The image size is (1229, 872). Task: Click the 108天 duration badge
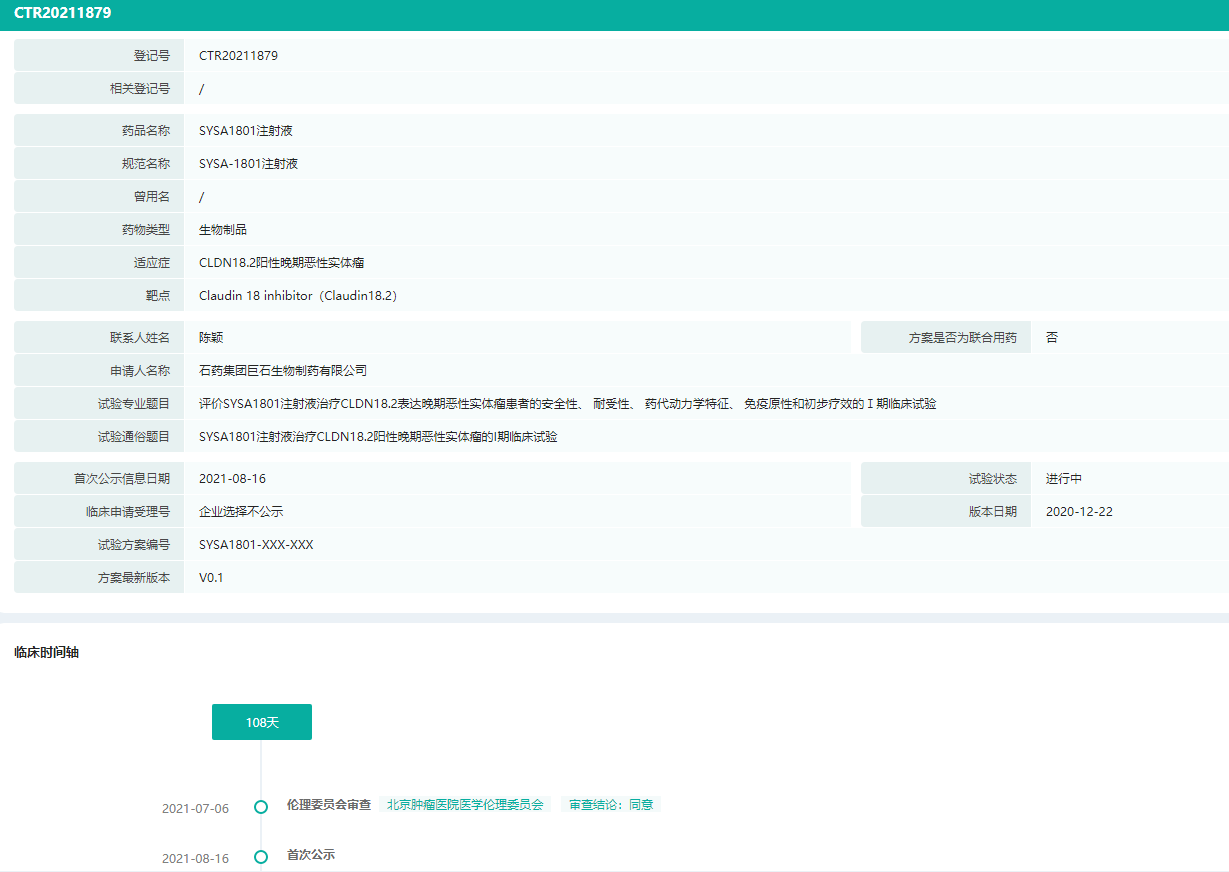(x=262, y=722)
